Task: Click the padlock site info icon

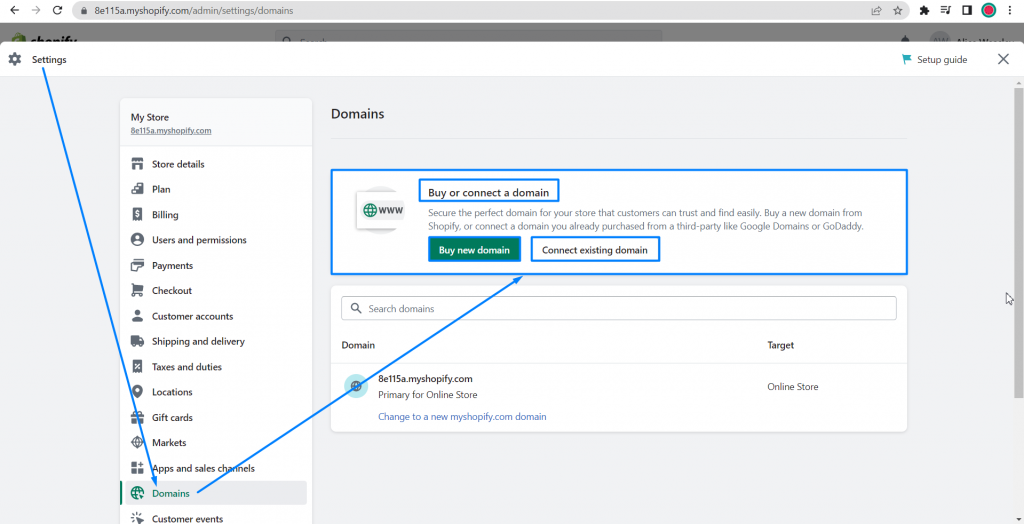Action: [x=83, y=11]
